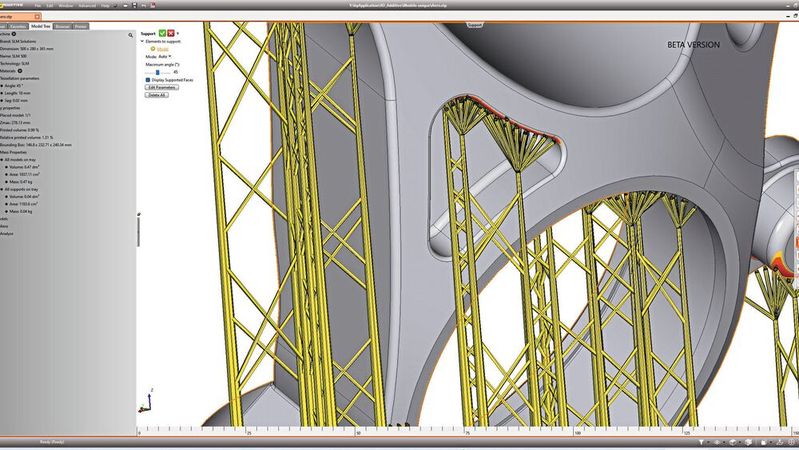Select All supports on tray item

21,189
